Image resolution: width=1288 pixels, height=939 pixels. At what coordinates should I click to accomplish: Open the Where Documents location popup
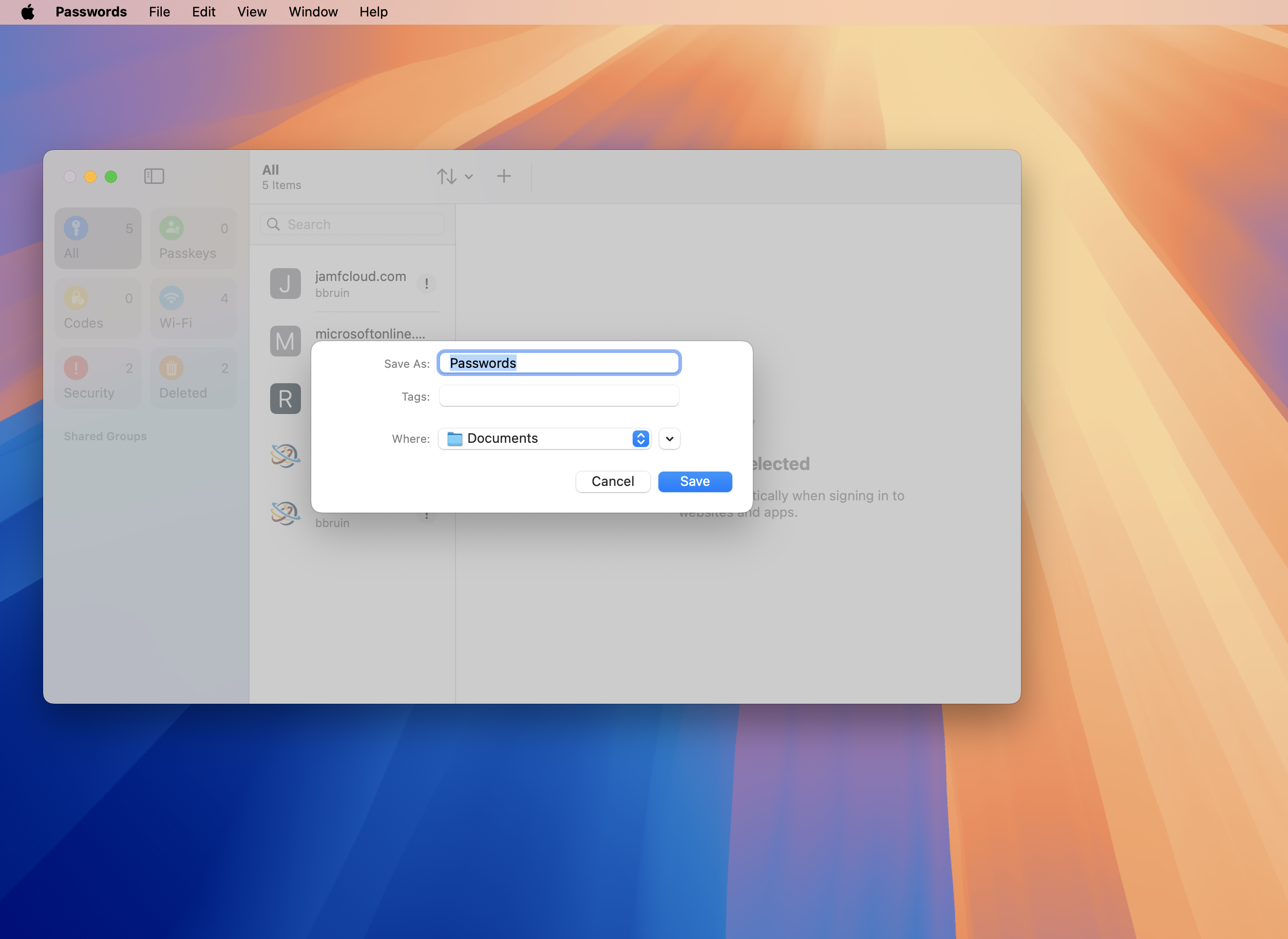pos(544,438)
